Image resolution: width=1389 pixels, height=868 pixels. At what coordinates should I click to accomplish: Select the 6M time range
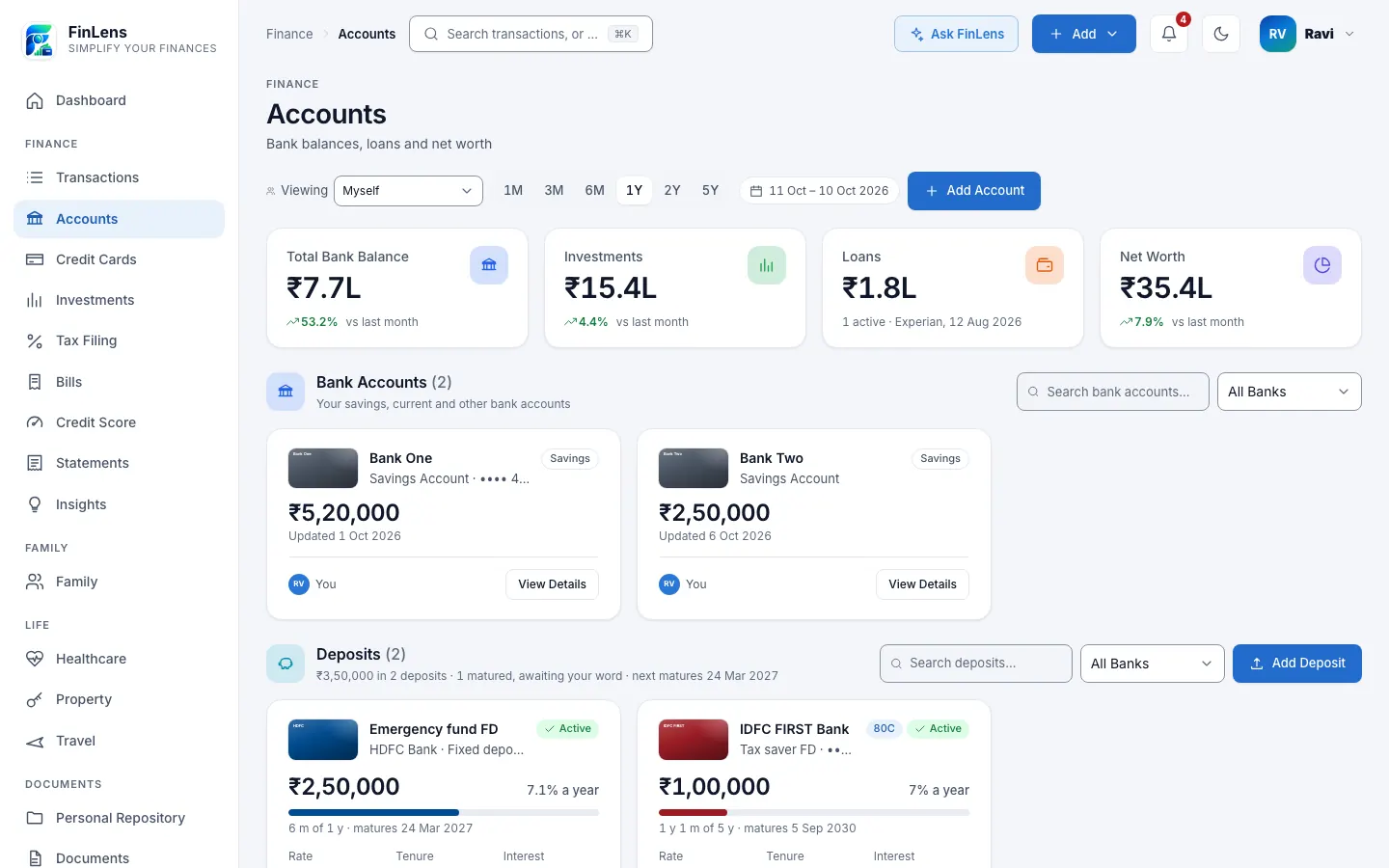[594, 191]
